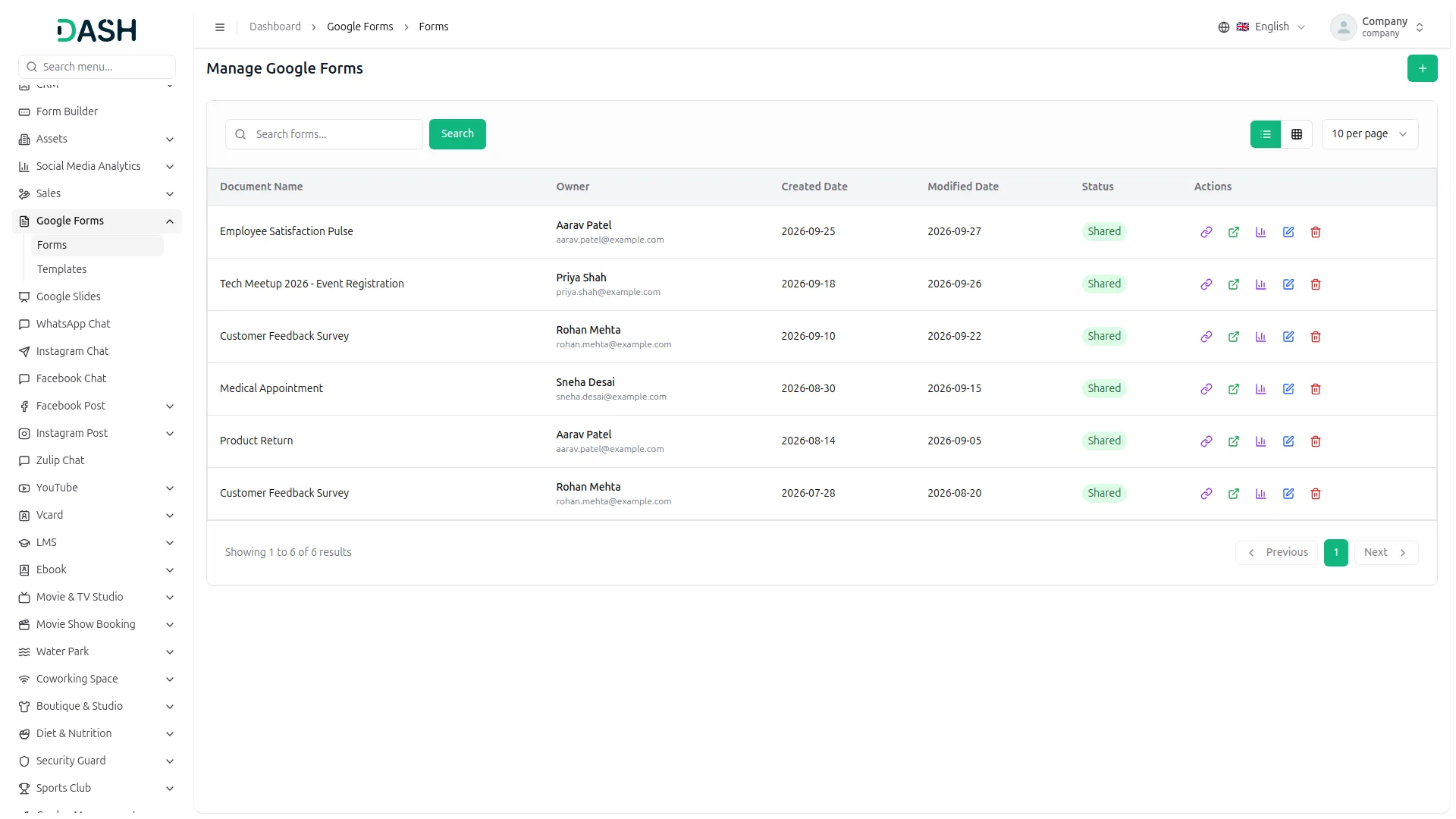Go to Google Slides in sidebar
The height and width of the screenshot is (819, 1456).
pos(97,297)
